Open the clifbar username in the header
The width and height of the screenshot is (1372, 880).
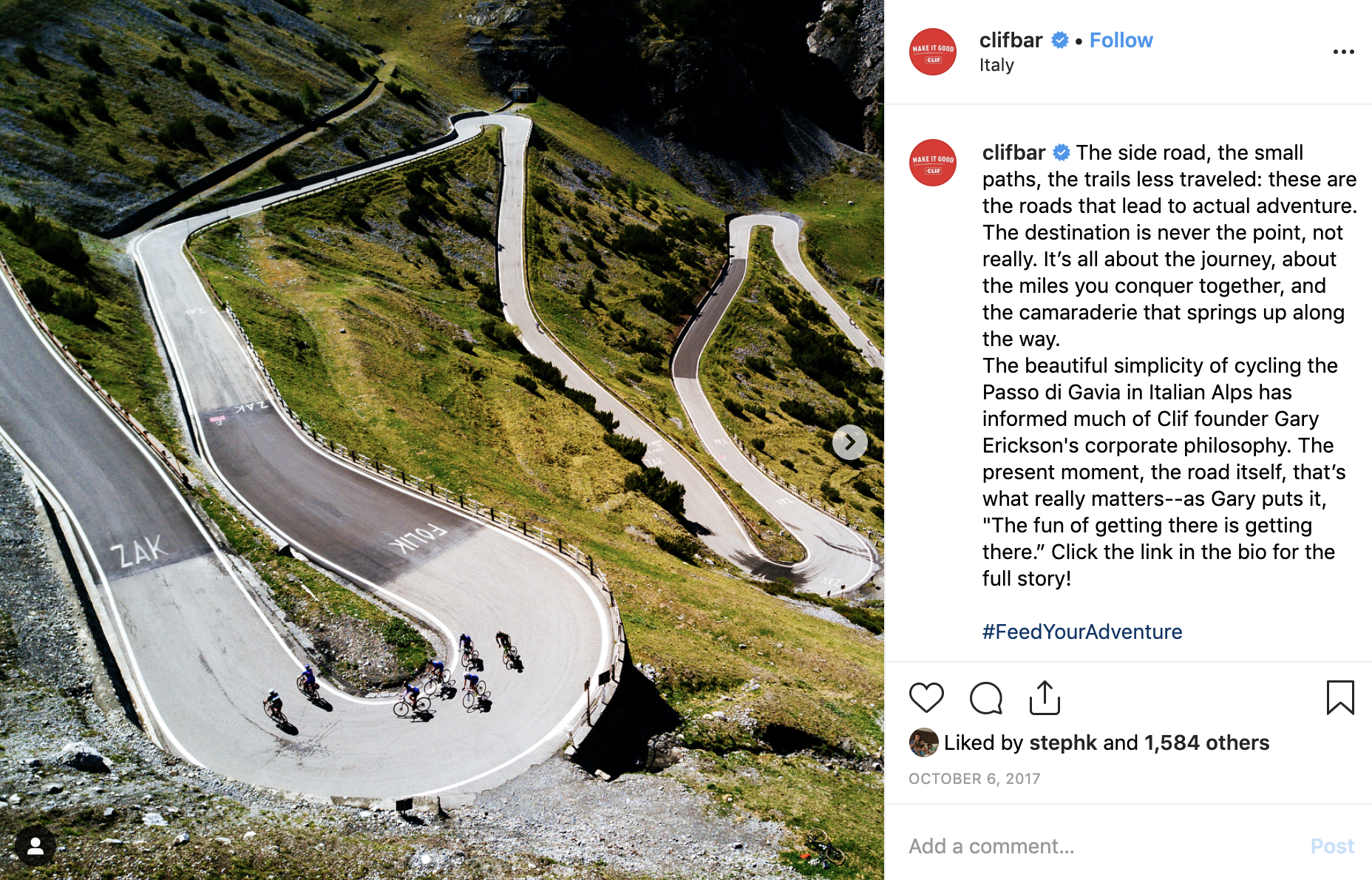[1011, 40]
